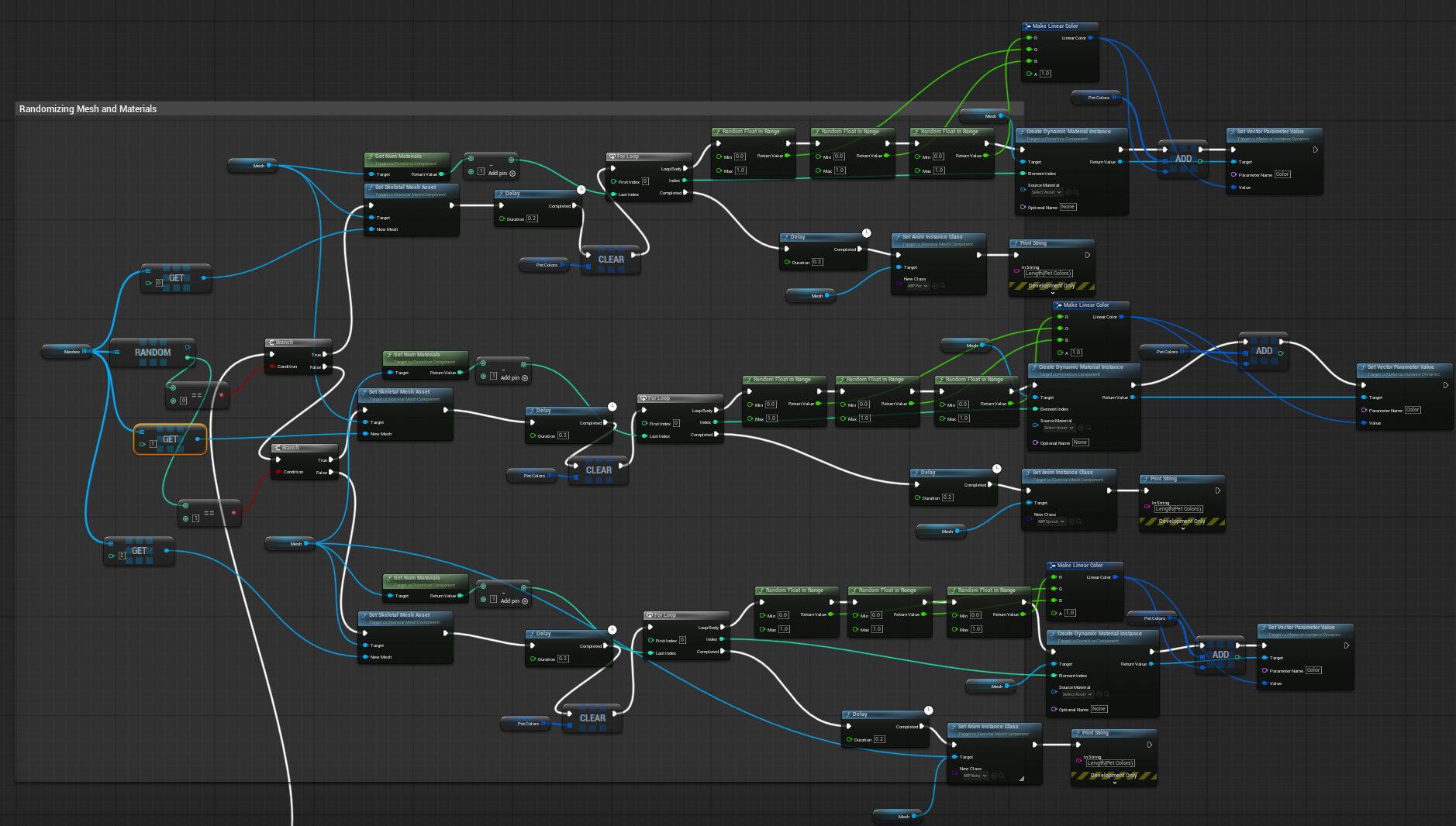The image size is (1456, 826).
Task: Click the Branch icon on the lower Branch node
Action: [x=277, y=448]
